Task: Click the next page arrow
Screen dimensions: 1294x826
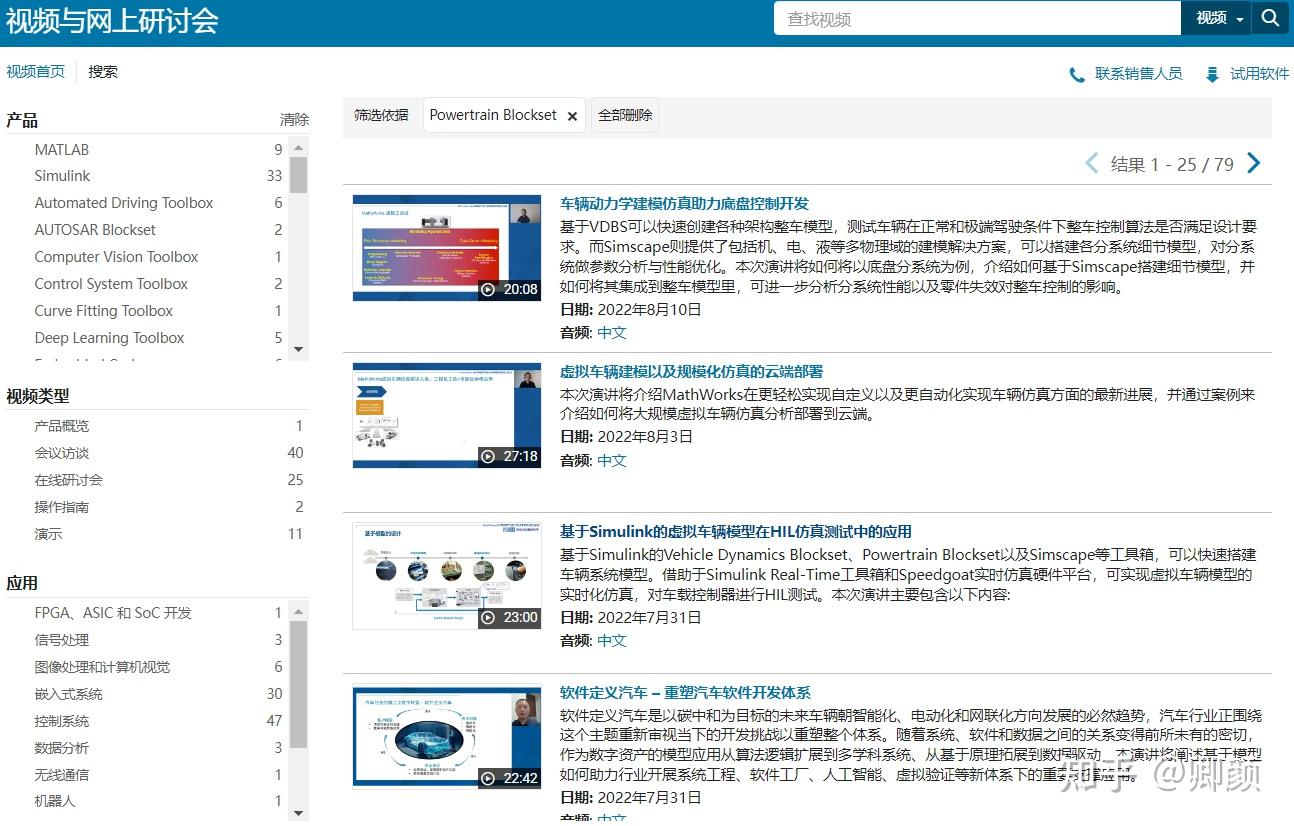Action: (x=1254, y=162)
